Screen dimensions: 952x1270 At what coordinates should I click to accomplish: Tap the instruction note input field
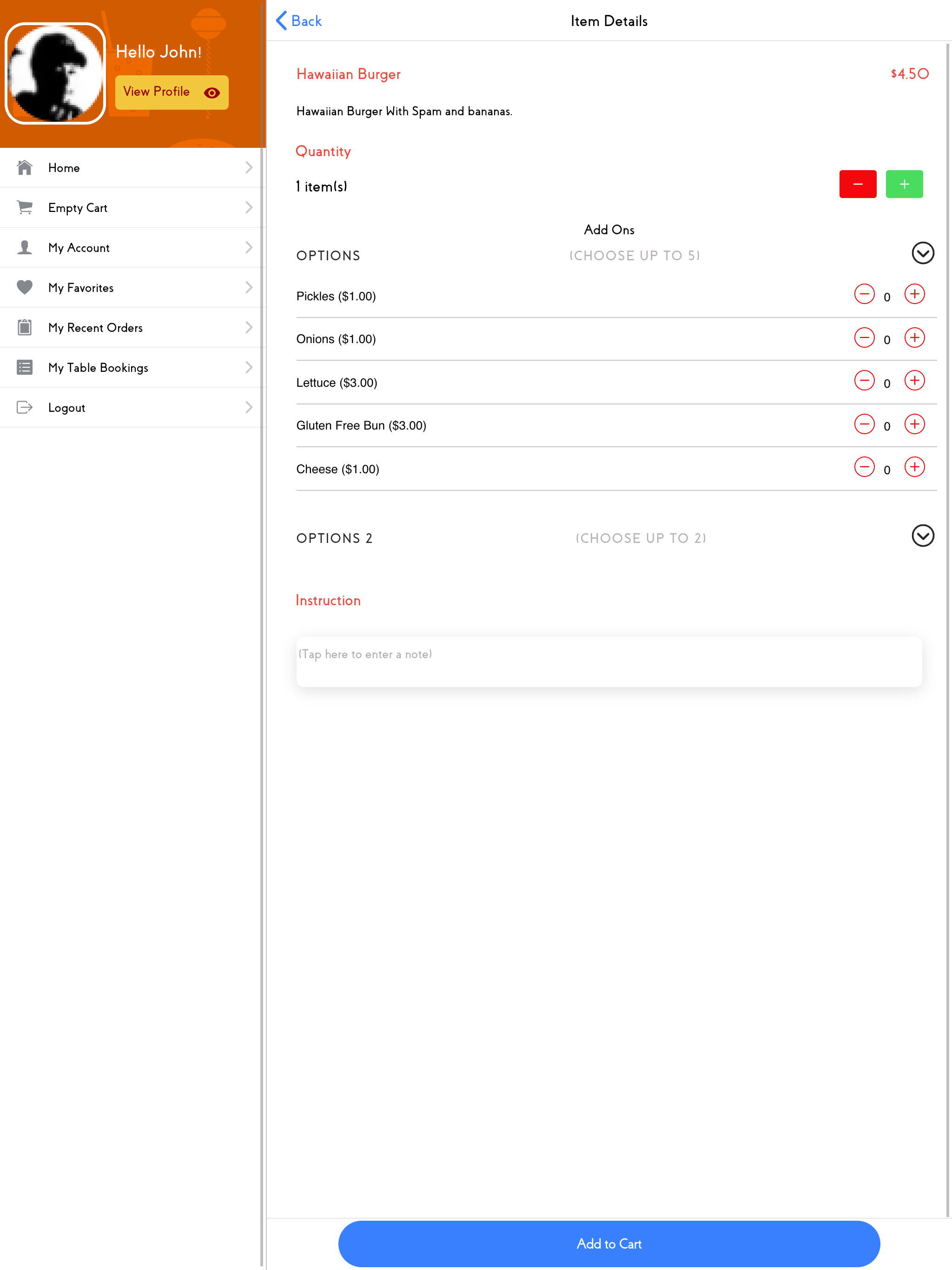click(608, 661)
